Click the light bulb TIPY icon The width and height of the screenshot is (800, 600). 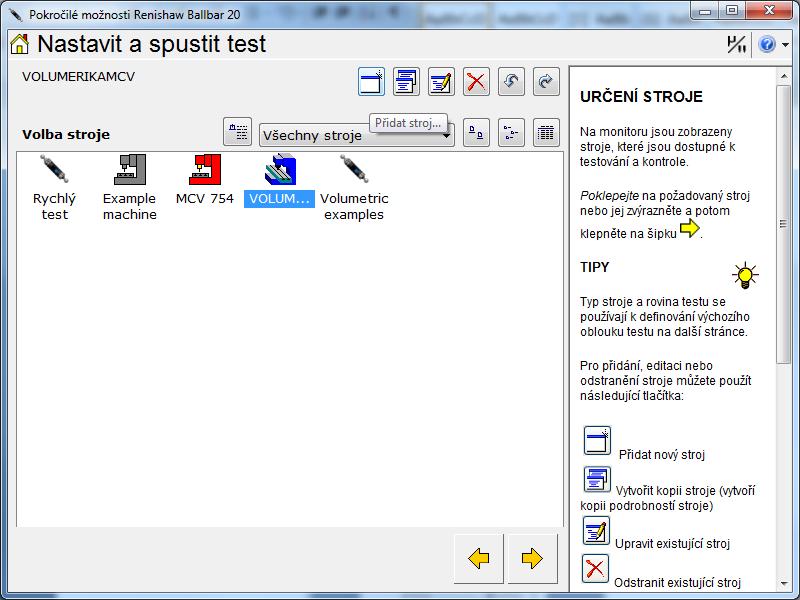point(745,276)
